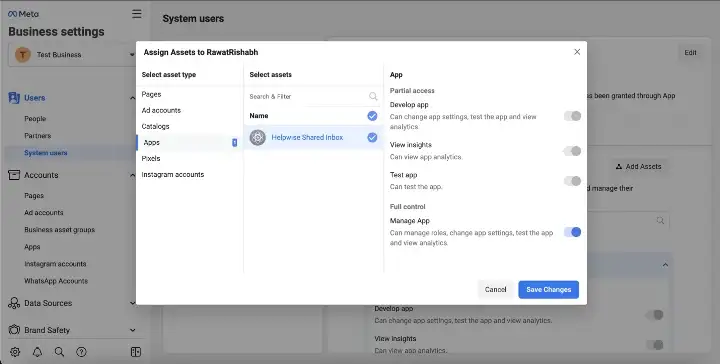
Task: Turn off the Manage App toggle
Action: (x=573, y=232)
